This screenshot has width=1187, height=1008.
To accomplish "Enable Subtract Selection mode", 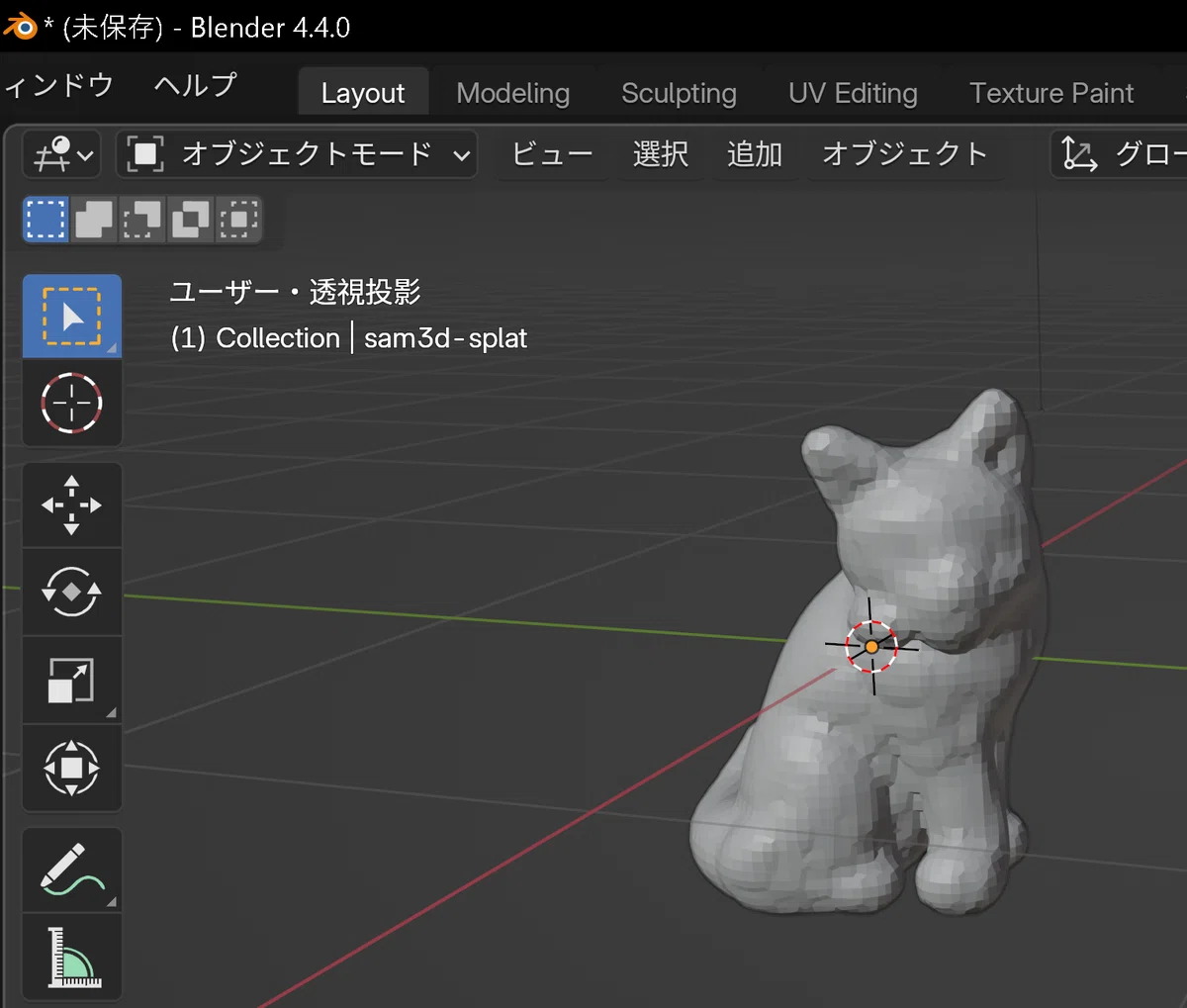I will (x=141, y=219).
